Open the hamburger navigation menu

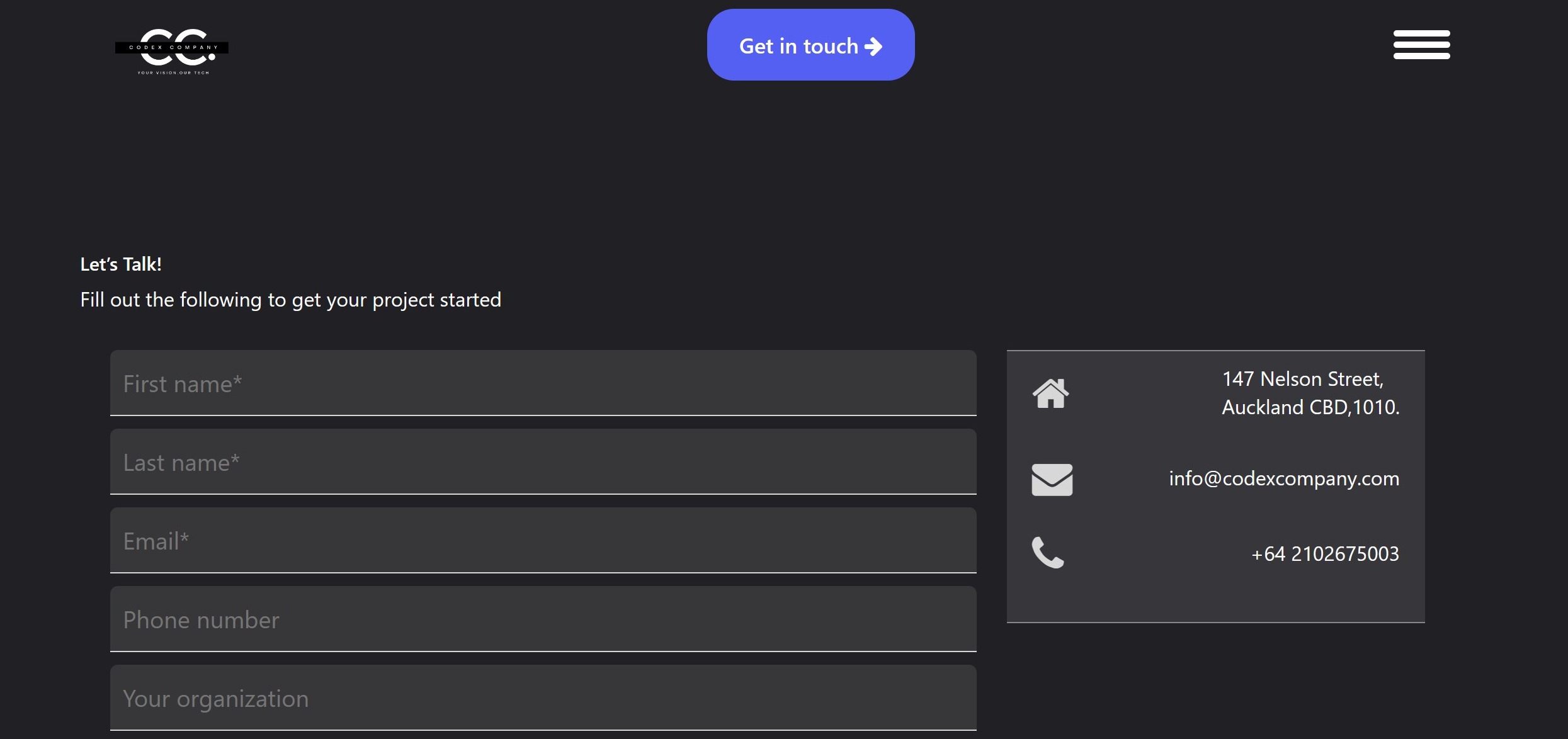coord(1421,45)
